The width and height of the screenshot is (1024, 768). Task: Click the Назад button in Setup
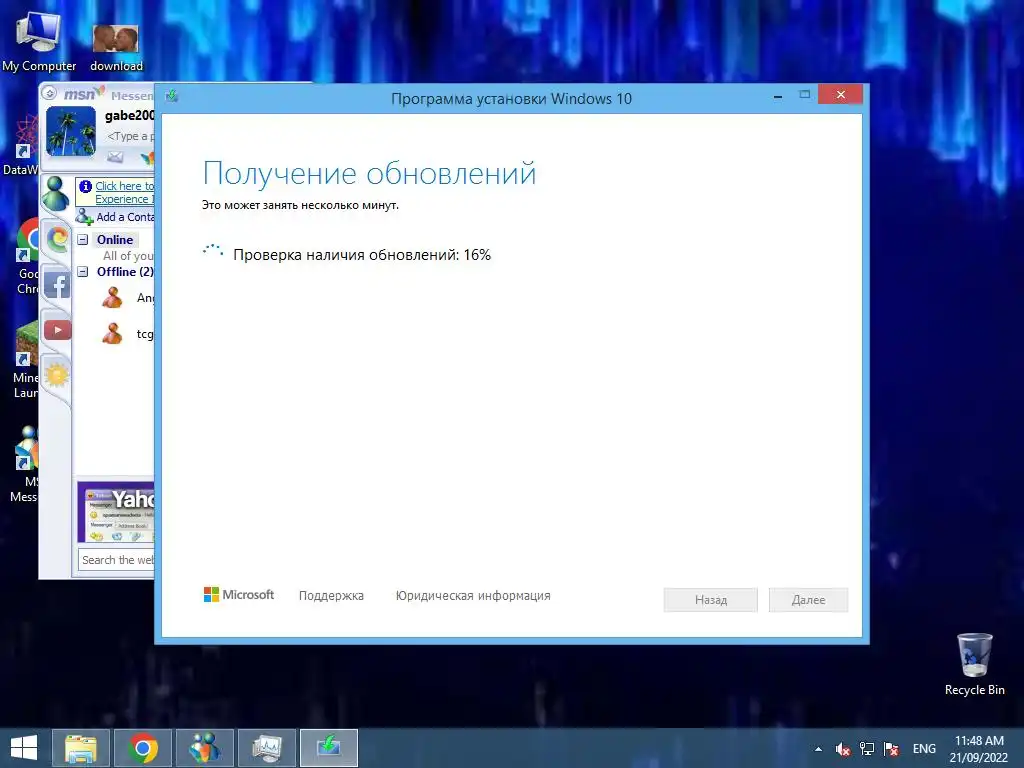[711, 600]
